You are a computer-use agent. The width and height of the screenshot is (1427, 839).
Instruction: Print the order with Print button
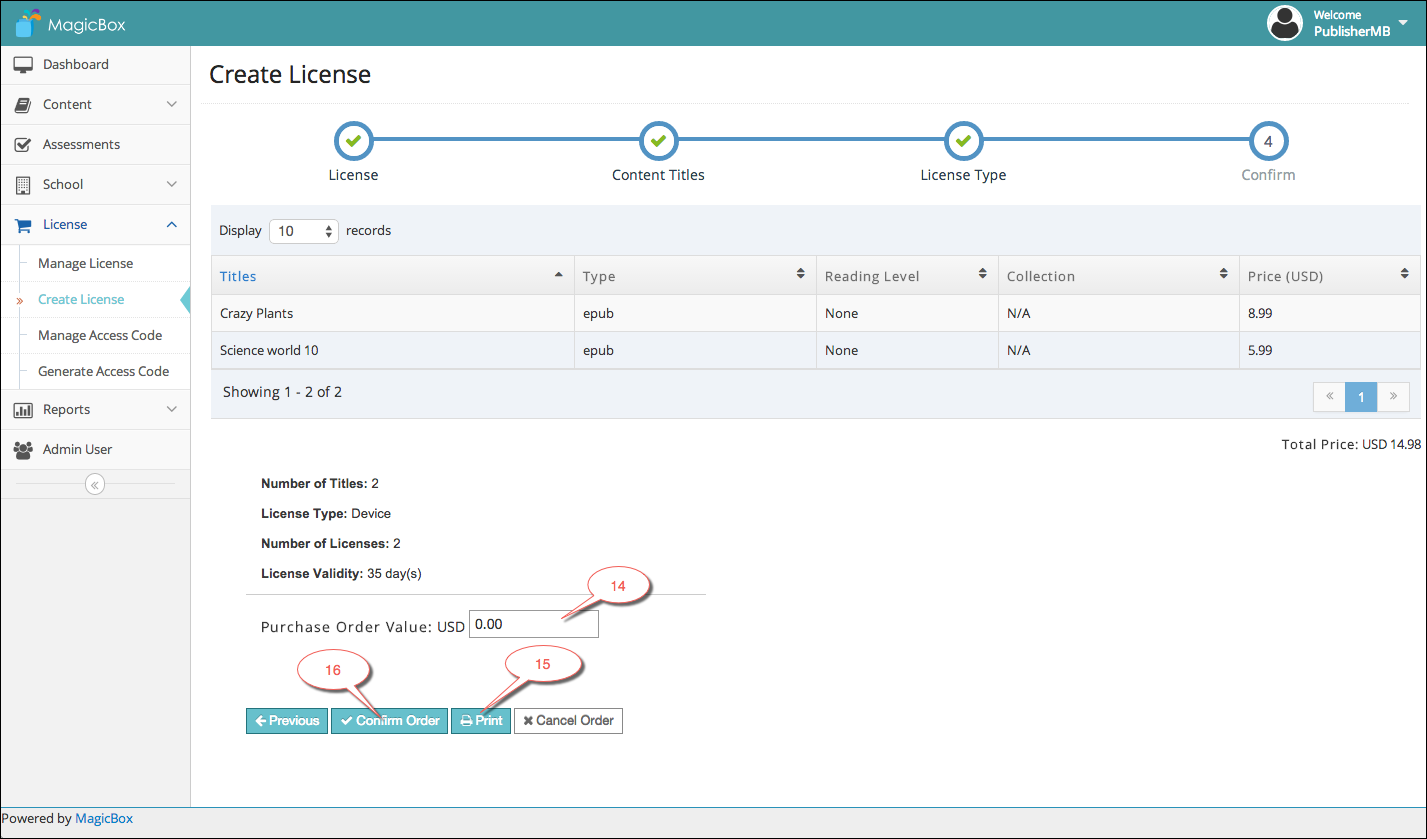[481, 721]
